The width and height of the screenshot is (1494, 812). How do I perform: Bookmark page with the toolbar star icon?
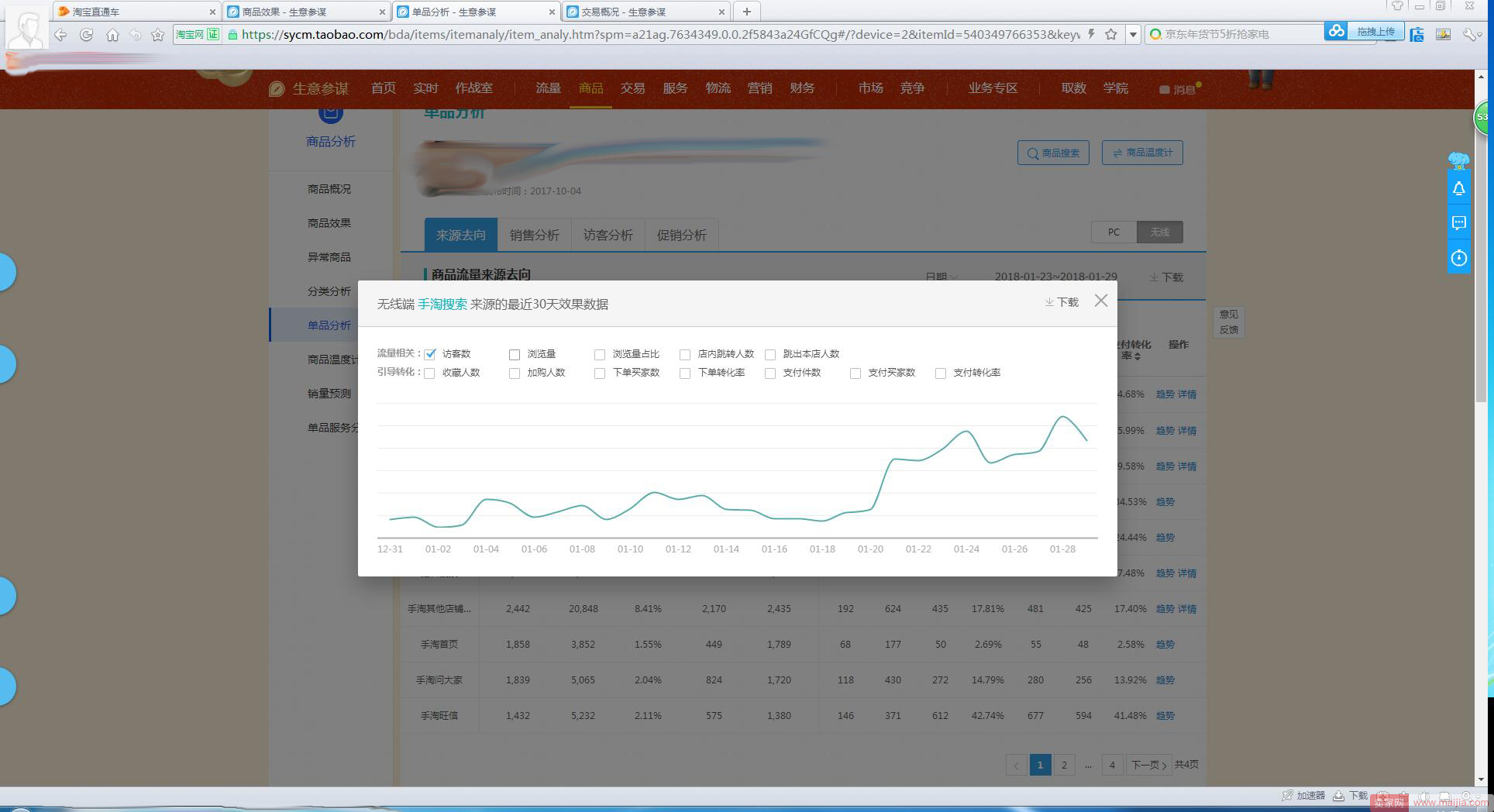click(158, 35)
